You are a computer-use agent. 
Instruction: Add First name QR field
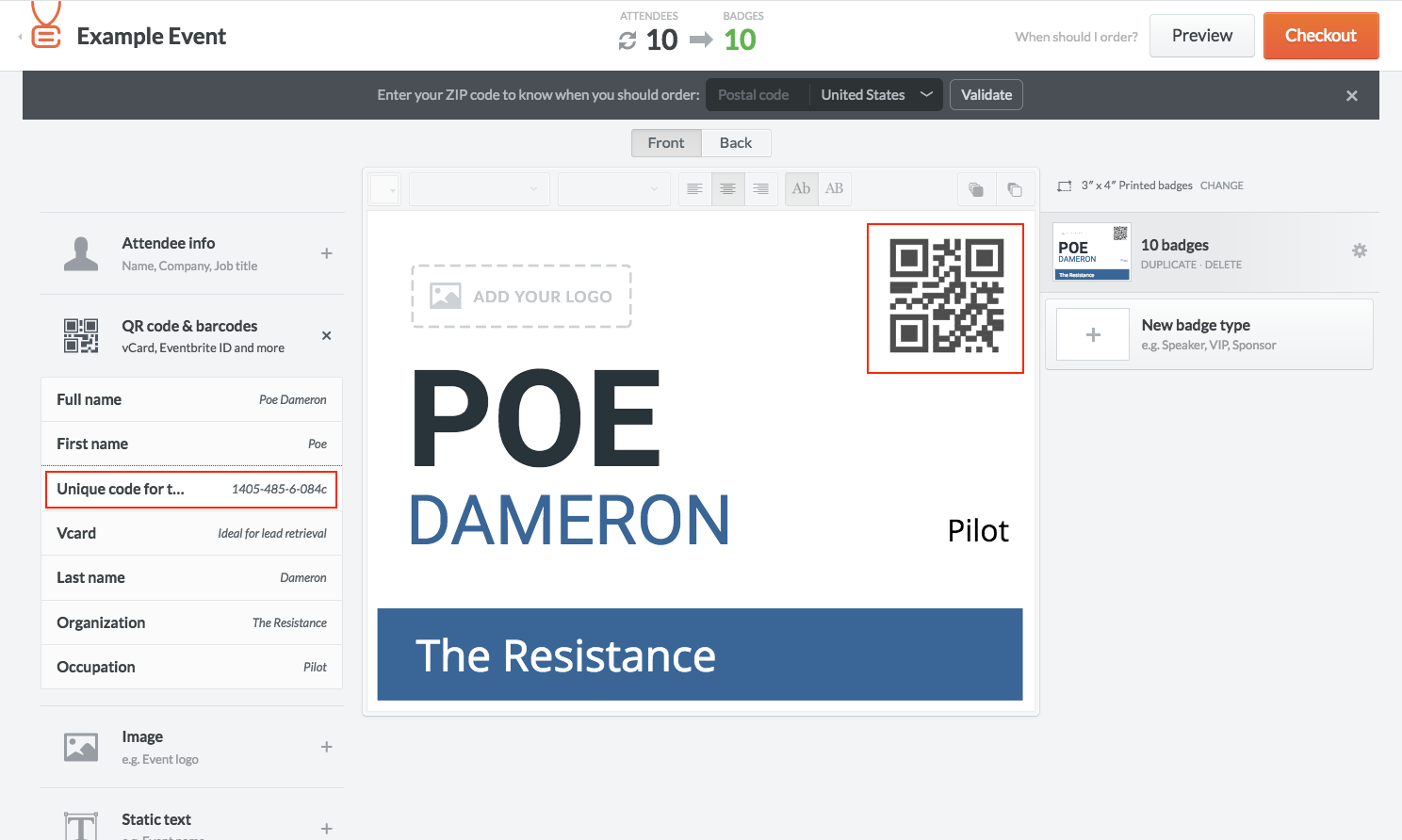191,444
